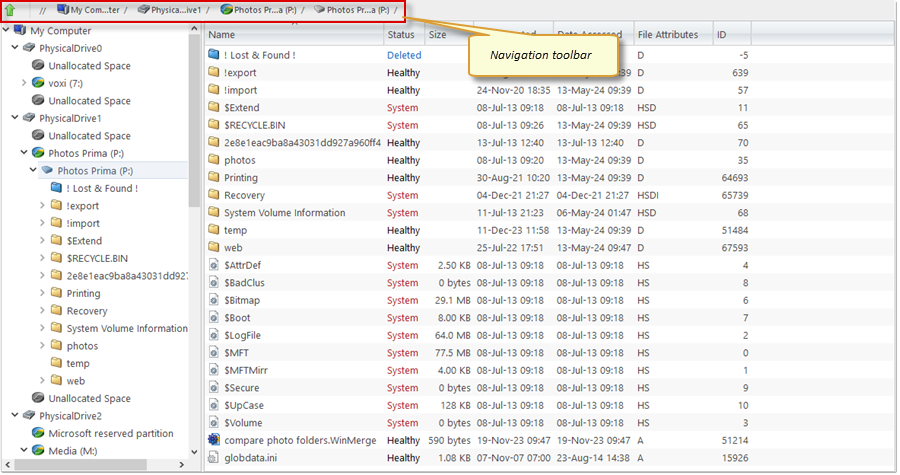Click the compare photo folders.WinMerge file icon
This screenshot has width=900, height=475.
[x=213, y=440]
